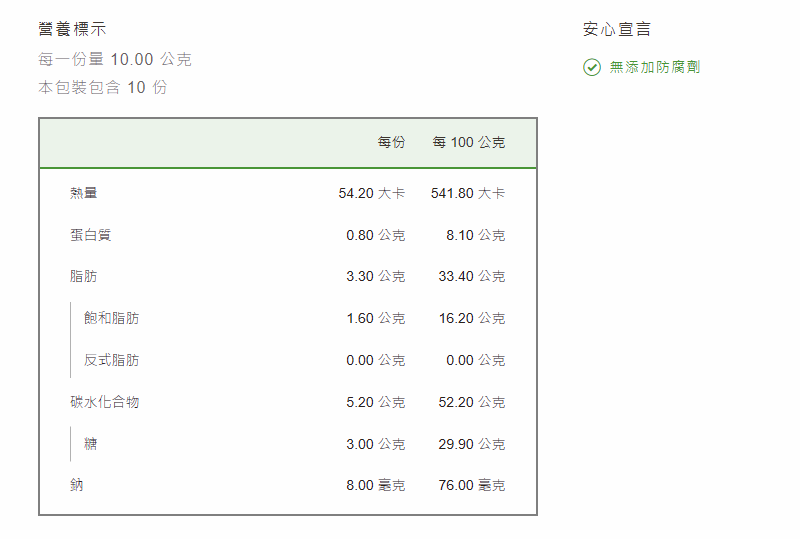Select the 安心宣言 heading
The width and height of the screenshot is (800, 539).
click(617, 30)
